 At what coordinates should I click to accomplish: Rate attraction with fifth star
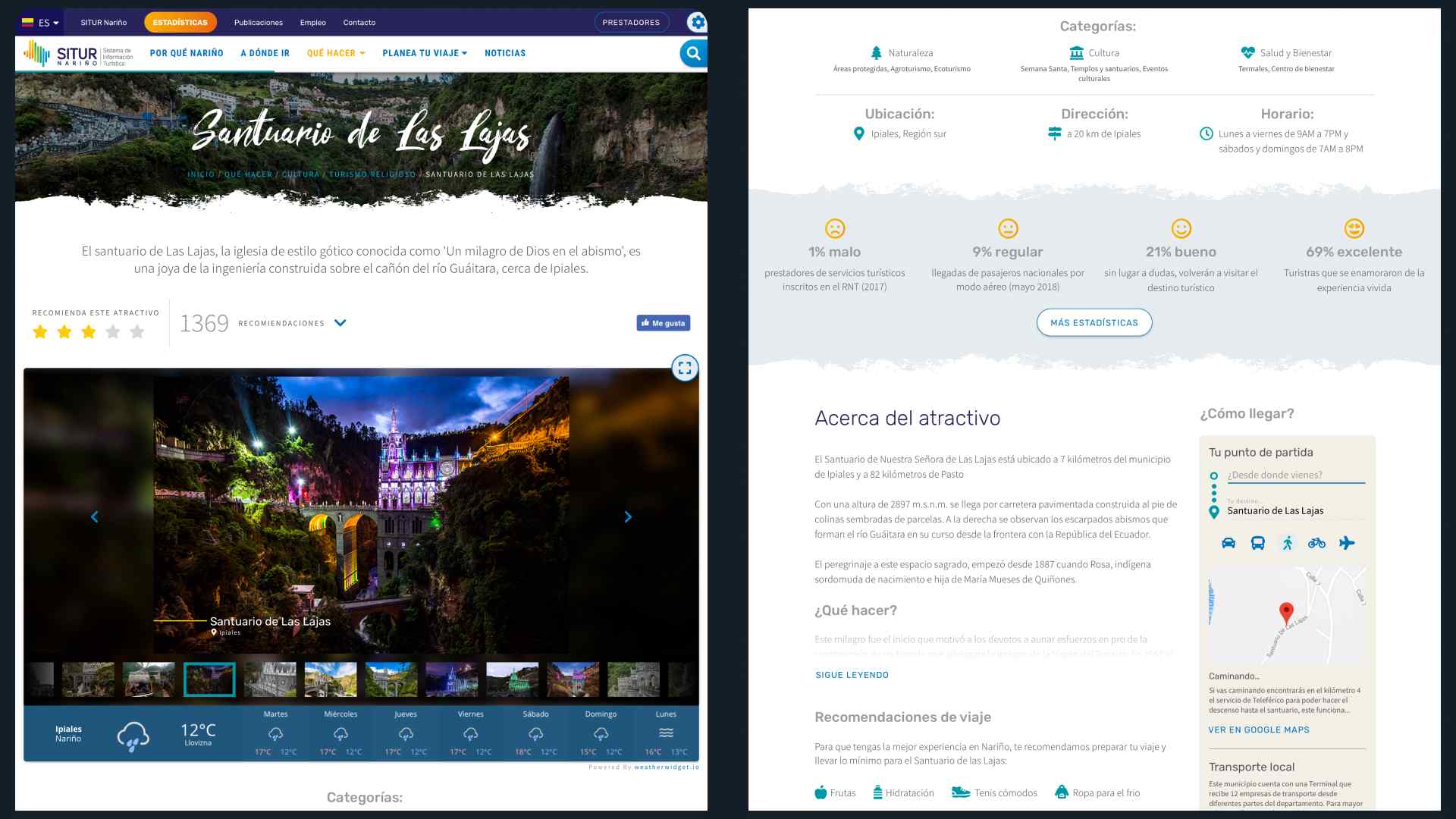137,331
